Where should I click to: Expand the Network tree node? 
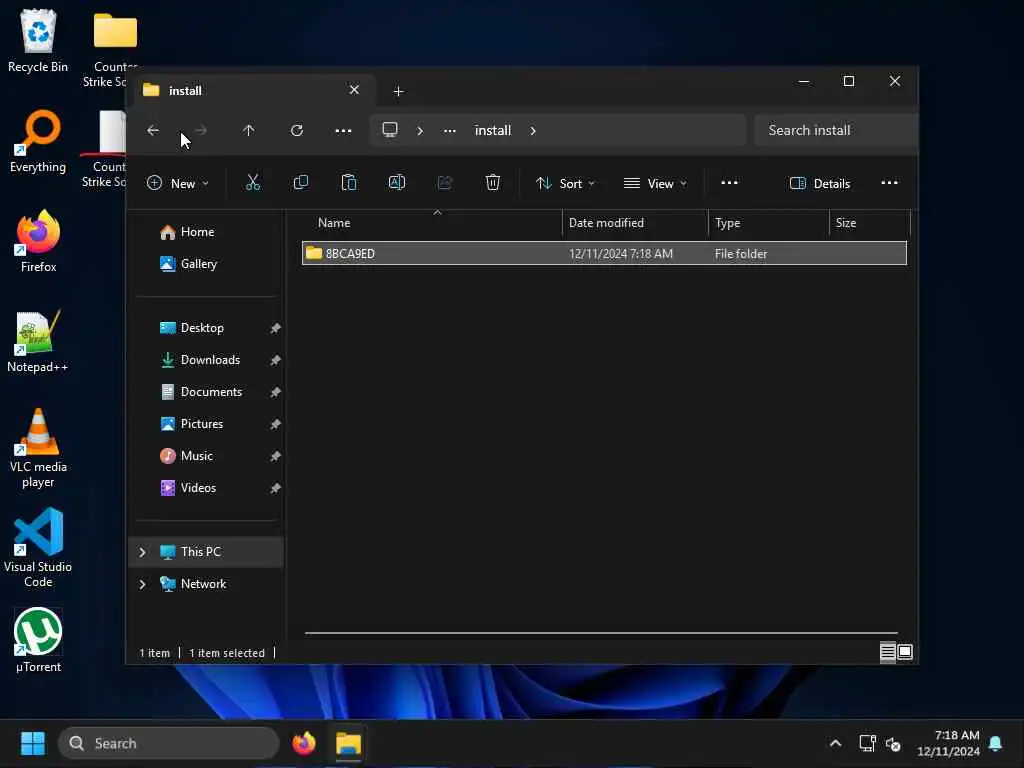click(x=142, y=584)
